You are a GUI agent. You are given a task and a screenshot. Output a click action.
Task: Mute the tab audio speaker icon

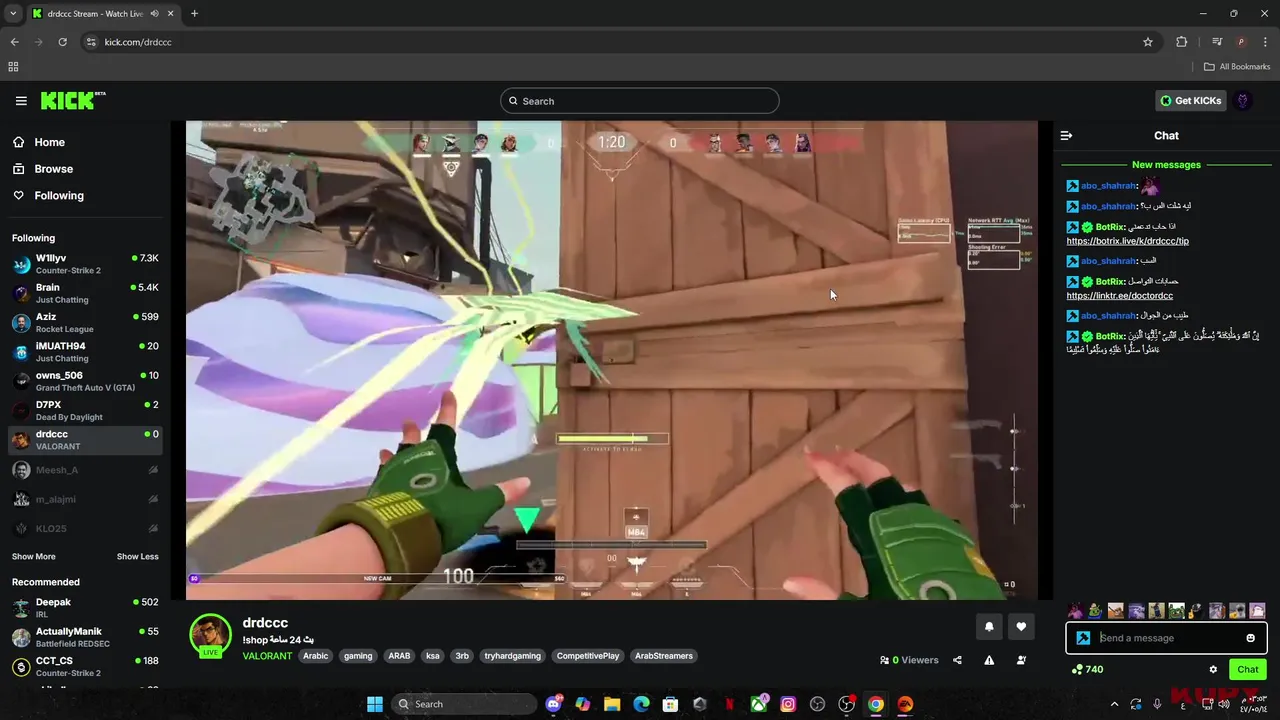pyautogui.click(x=155, y=14)
